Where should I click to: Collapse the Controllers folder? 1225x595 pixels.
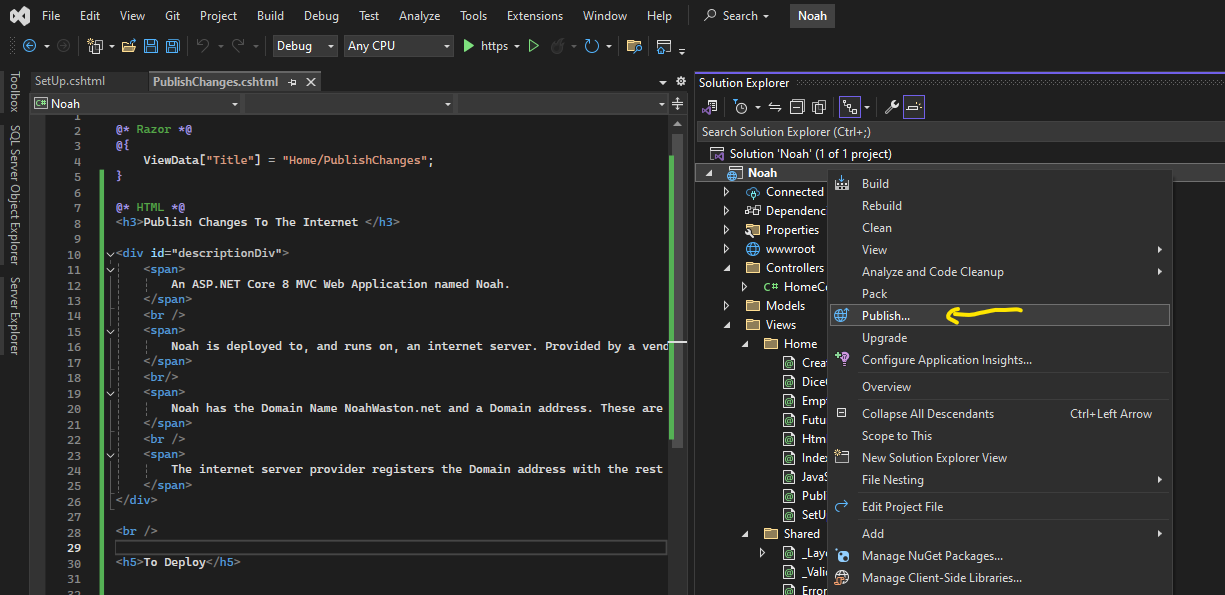[728, 268]
